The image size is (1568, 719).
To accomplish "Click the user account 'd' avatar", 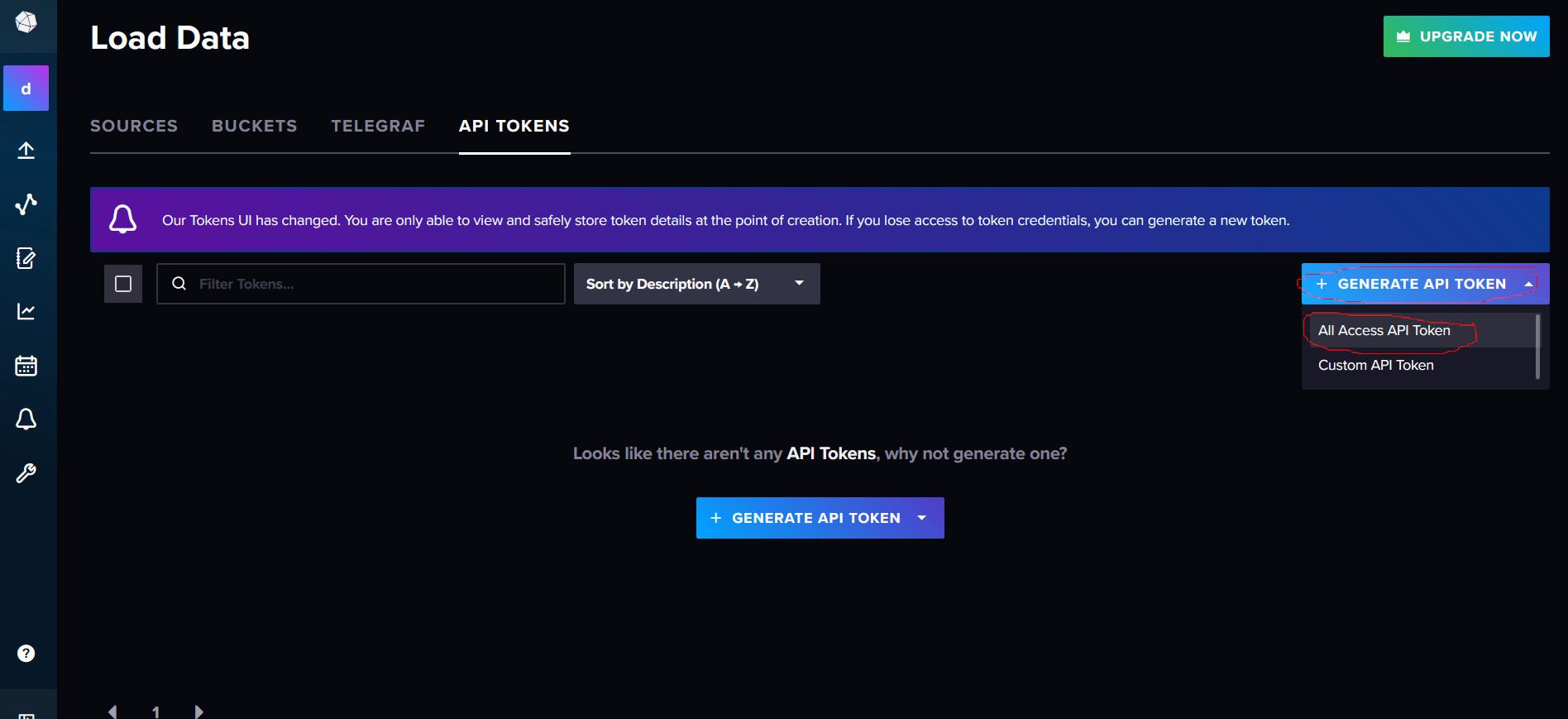I will coord(26,89).
